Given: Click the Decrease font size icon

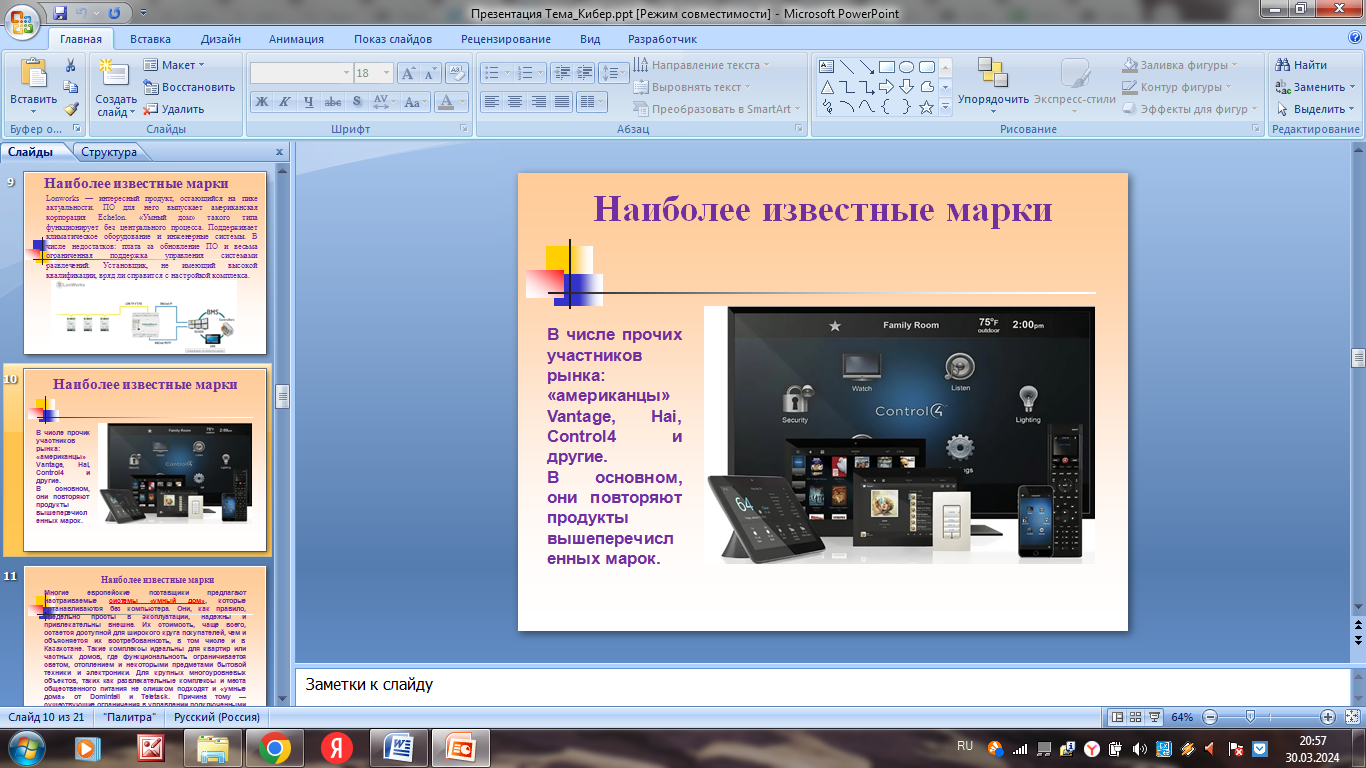Looking at the screenshot, I should coord(431,73).
